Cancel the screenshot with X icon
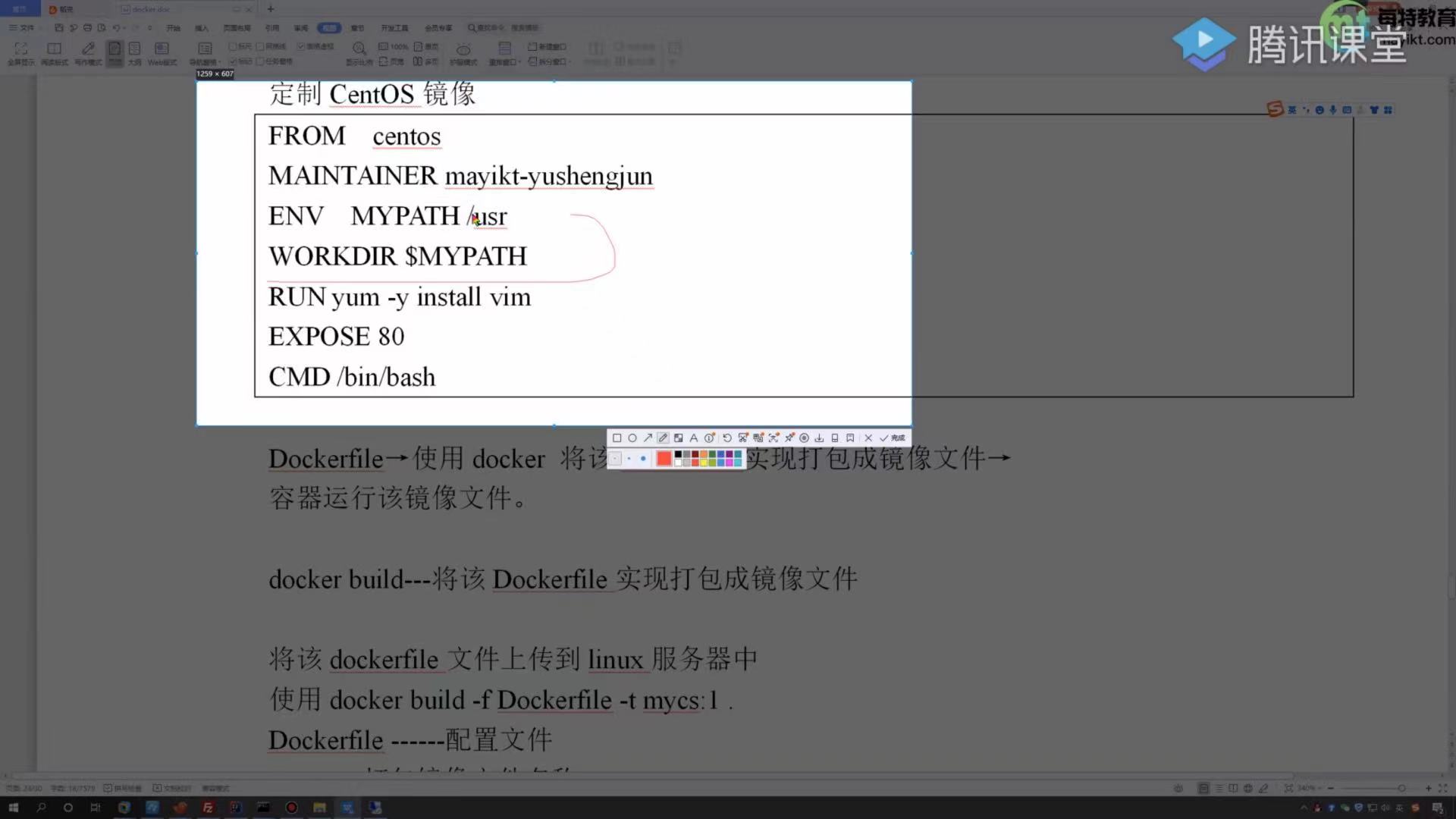Viewport: 1456px width, 819px height. click(x=868, y=438)
